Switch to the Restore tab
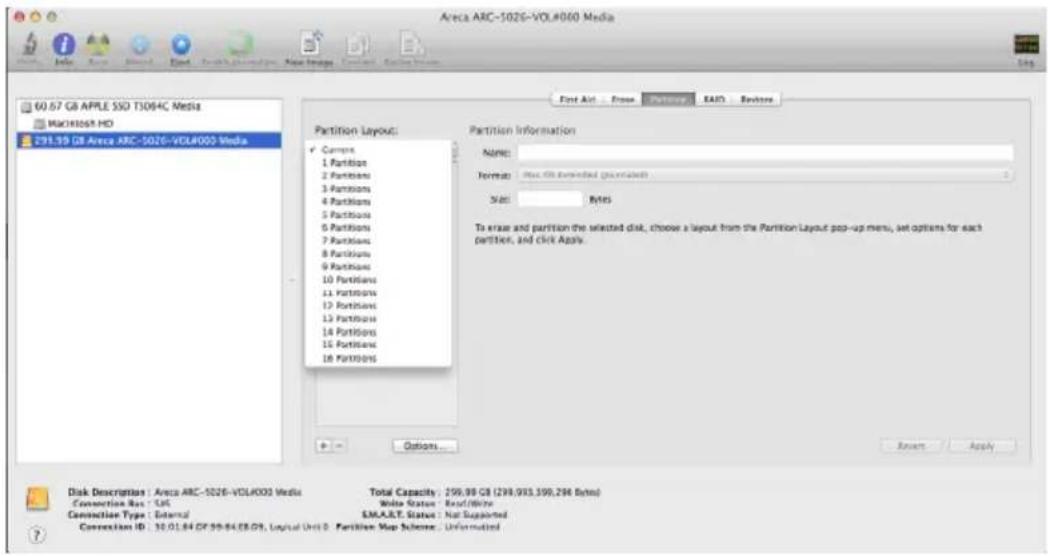This screenshot has height=556, width=1048. point(756,99)
